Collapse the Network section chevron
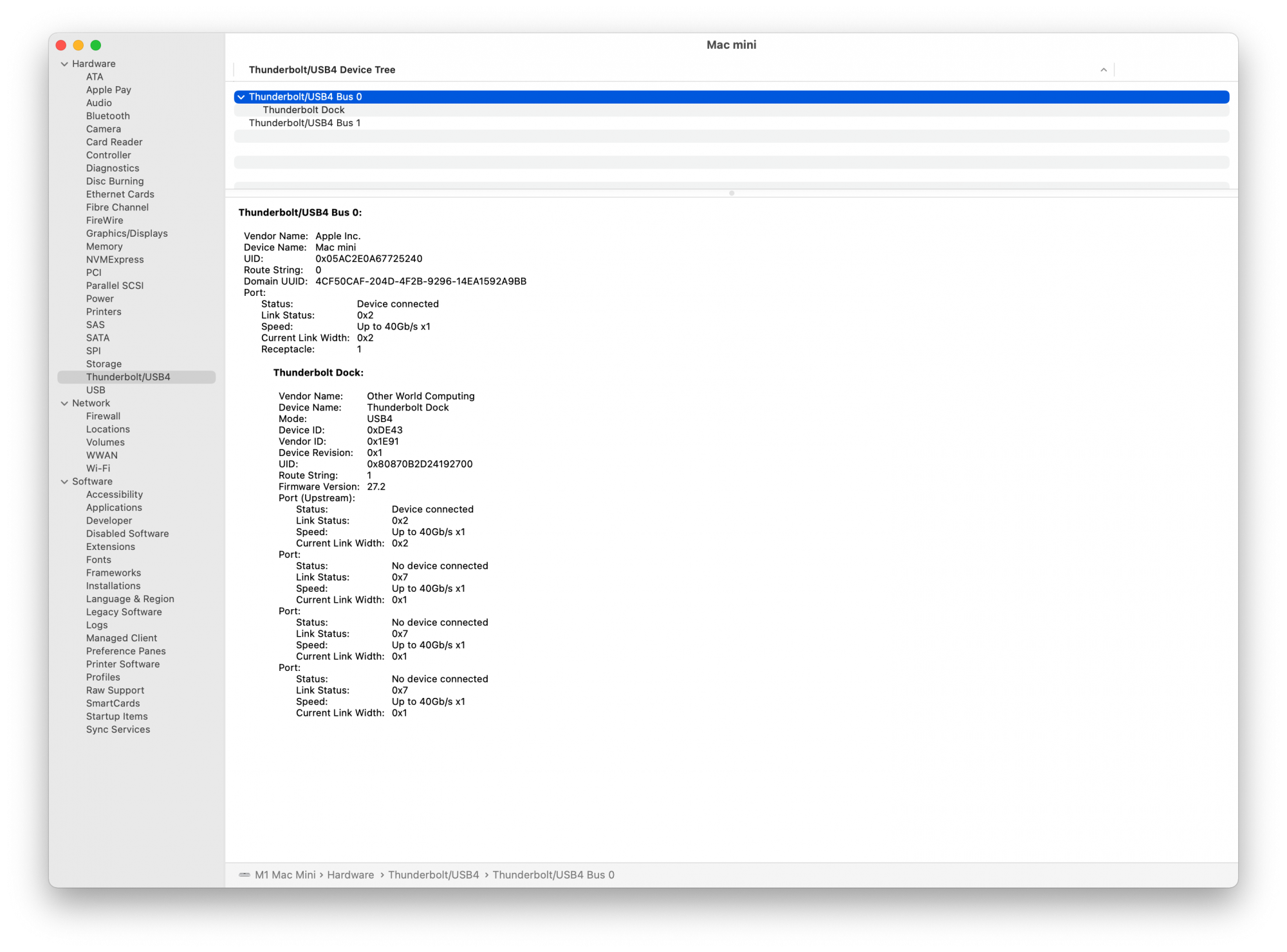Image resolution: width=1287 pixels, height=952 pixels. pos(64,403)
